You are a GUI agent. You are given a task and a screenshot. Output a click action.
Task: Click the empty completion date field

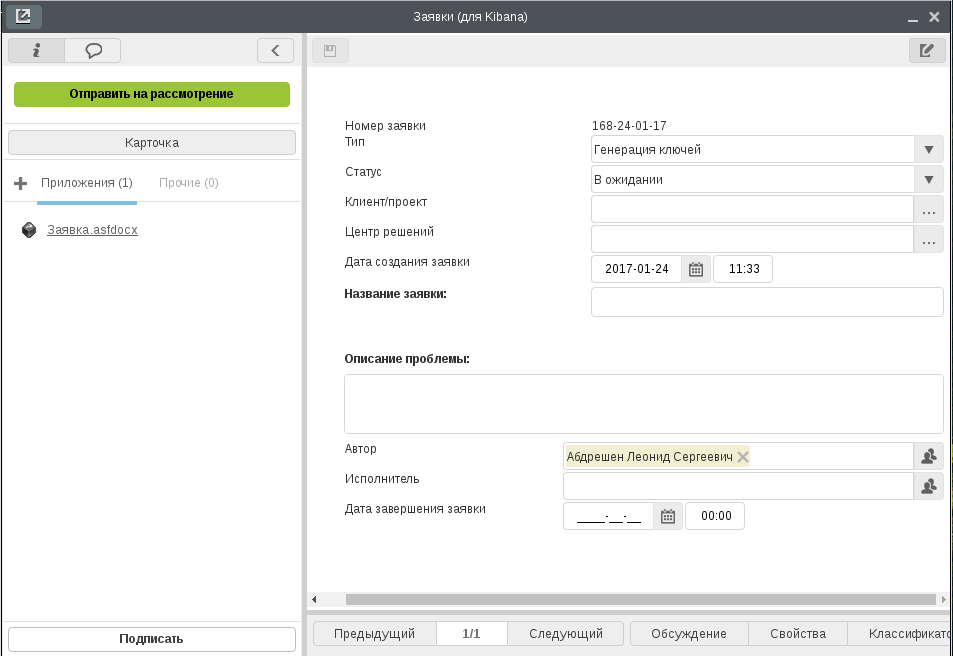point(608,516)
